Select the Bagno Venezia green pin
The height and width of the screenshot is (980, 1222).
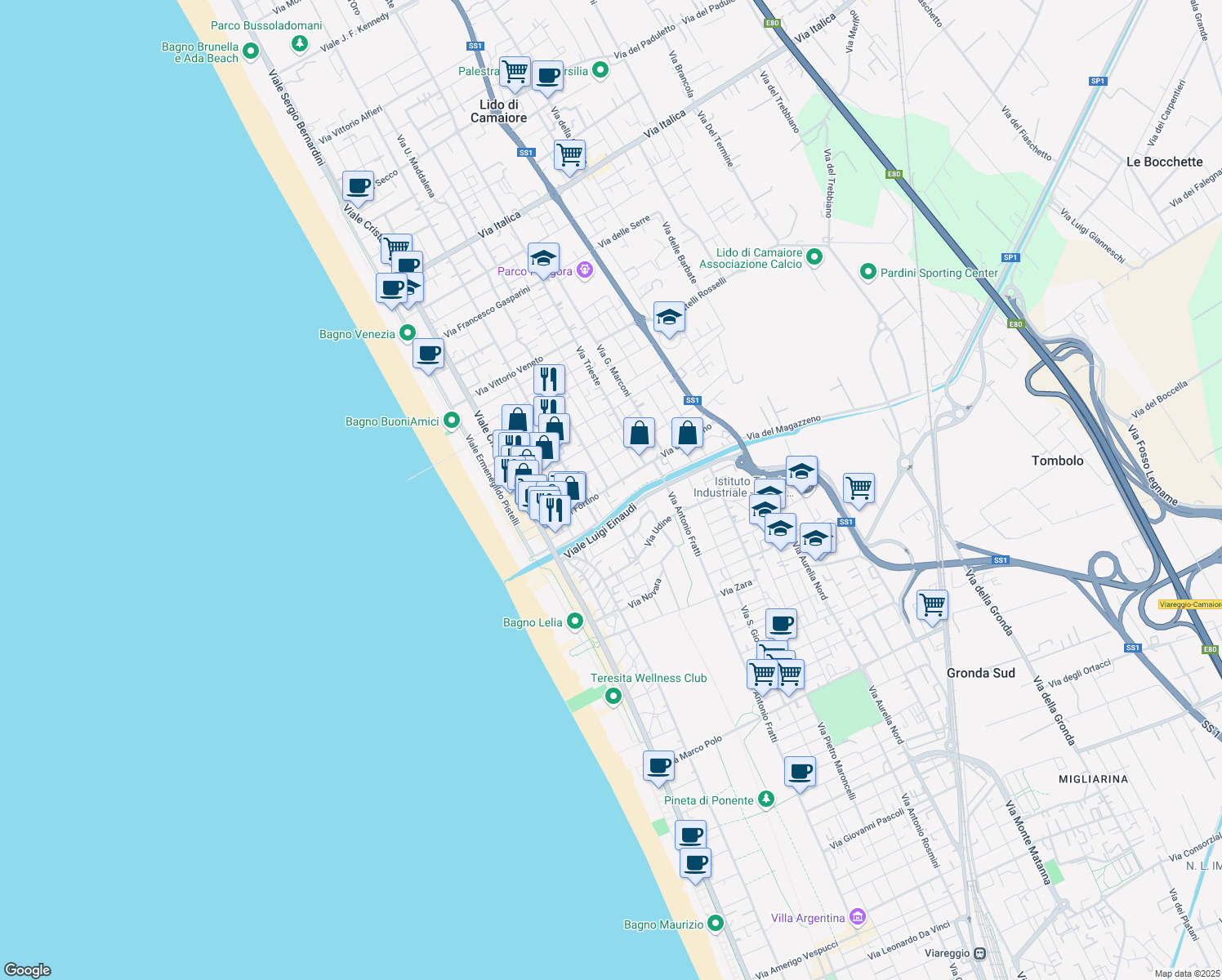point(407,333)
